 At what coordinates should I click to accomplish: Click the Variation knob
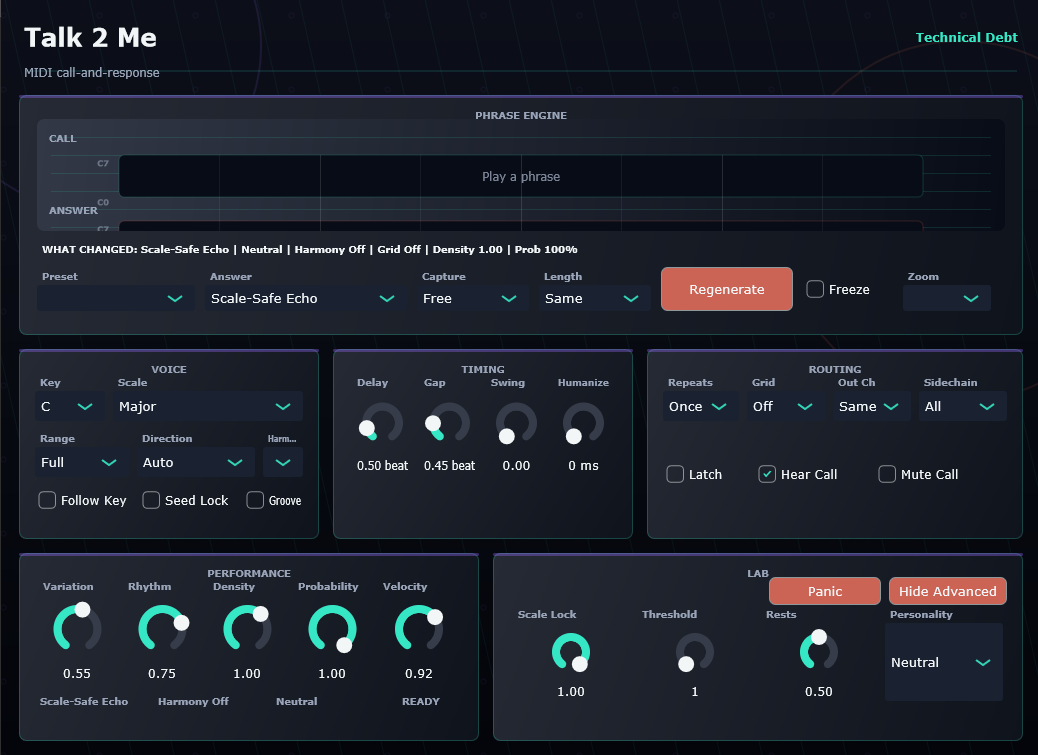click(77, 629)
